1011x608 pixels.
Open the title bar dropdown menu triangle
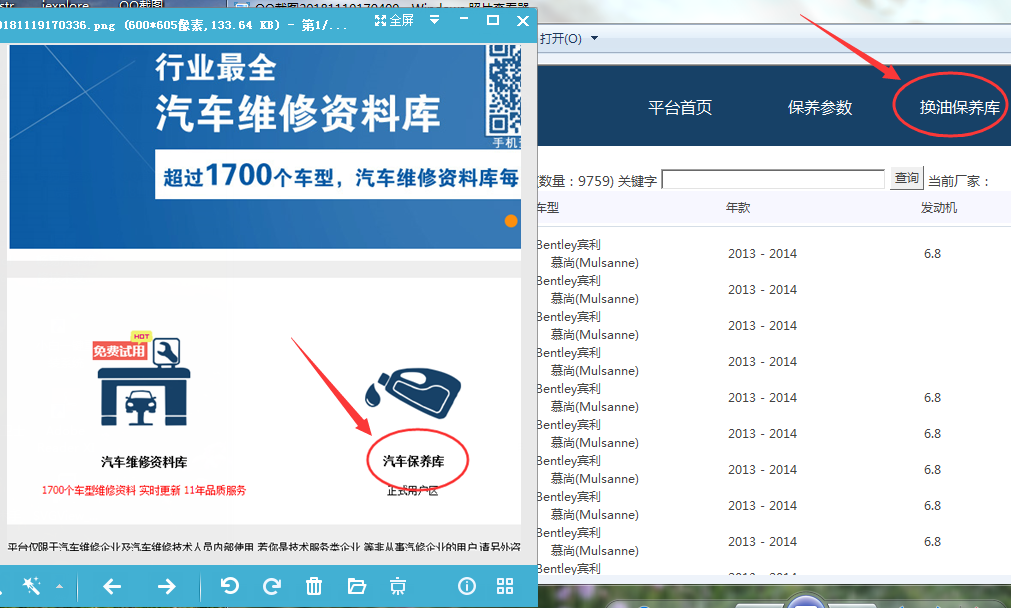pyautogui.click(x=435, y=20)
